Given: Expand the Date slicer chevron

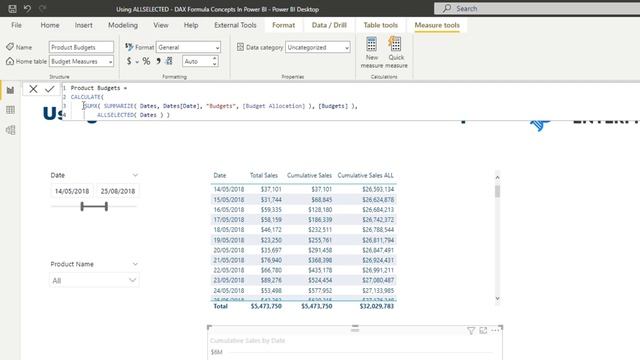Looking at the screenshot, I should [x=135, y=175].
